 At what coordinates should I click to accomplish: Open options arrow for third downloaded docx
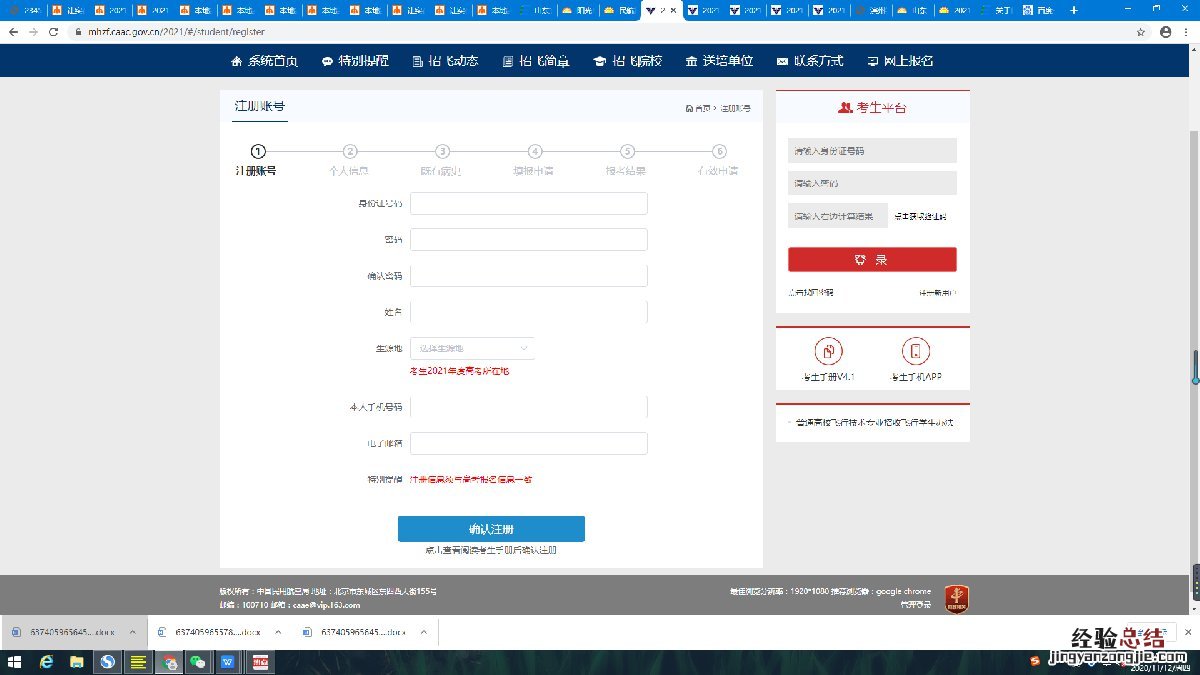[x=424, y=632]
